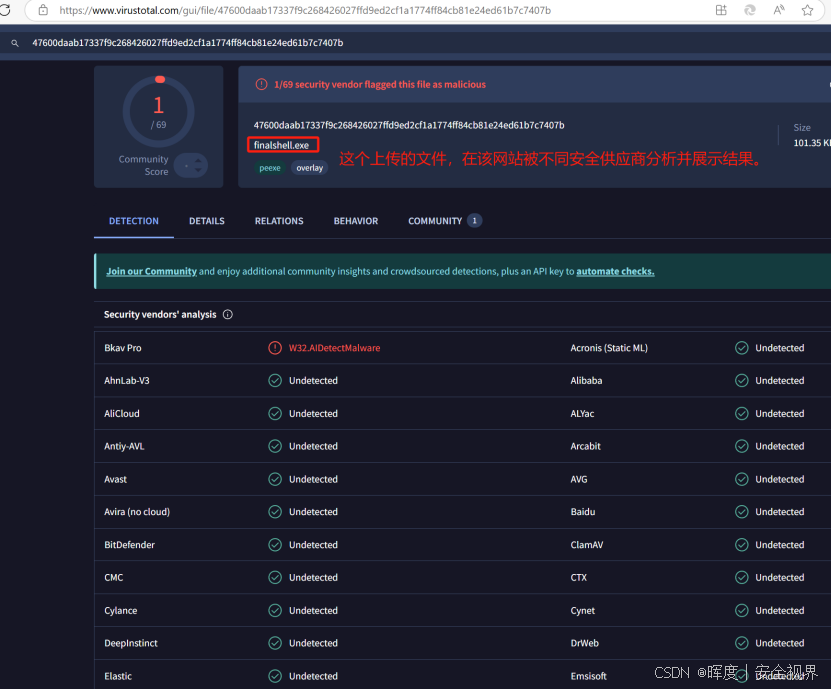This screenshot has height=689, width=831.
Task: Click Alibaba undetected check icon
Action: (x=742, y=381)
